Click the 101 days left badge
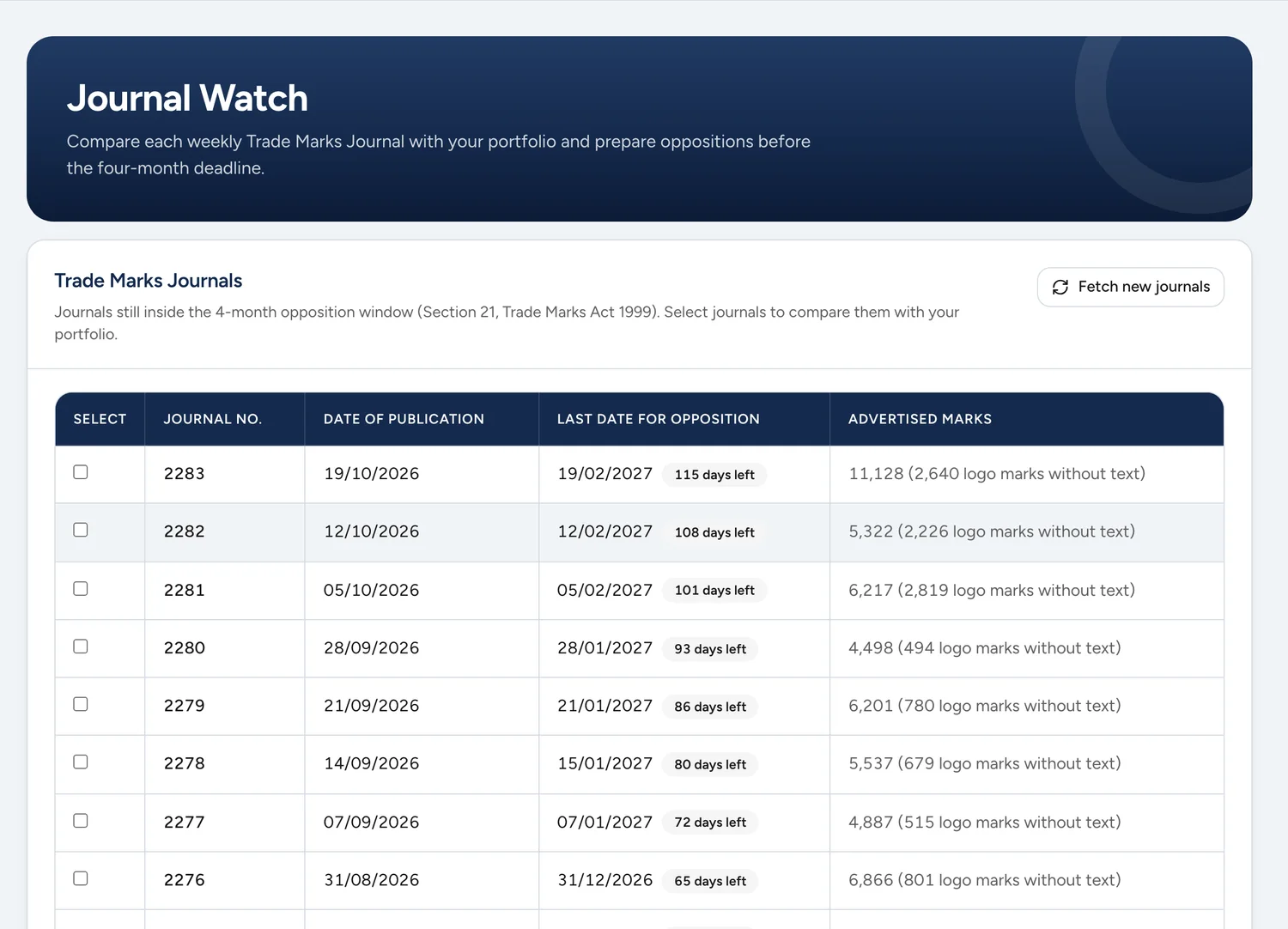The image size is (1288, 929). point(714,591)
